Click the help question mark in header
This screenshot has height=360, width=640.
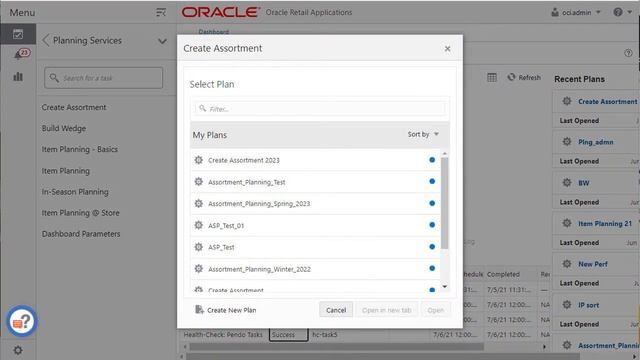point(618,12)
